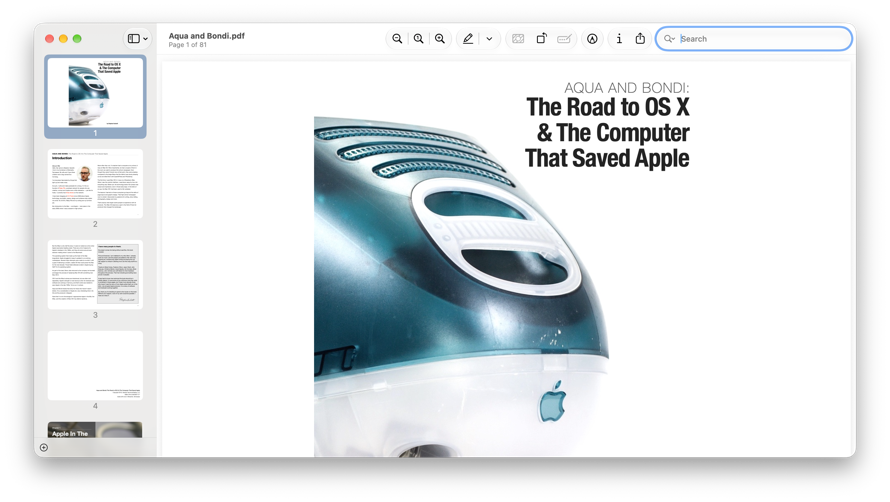Viewport: 890px width, 502px height.
Task: Click the Zoom In magnifier icon
Action: point(440,39)
